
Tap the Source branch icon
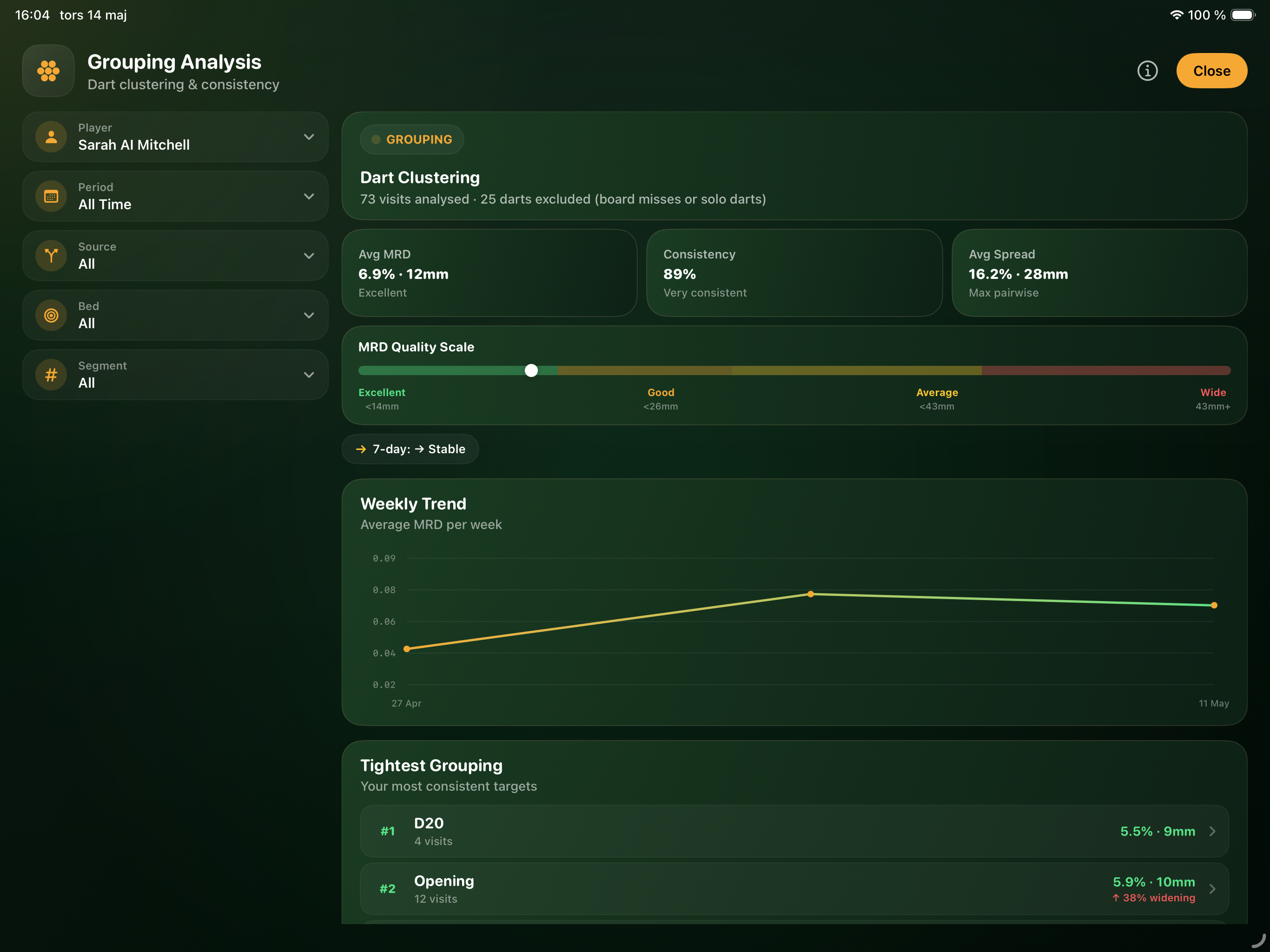coord(51,256)
